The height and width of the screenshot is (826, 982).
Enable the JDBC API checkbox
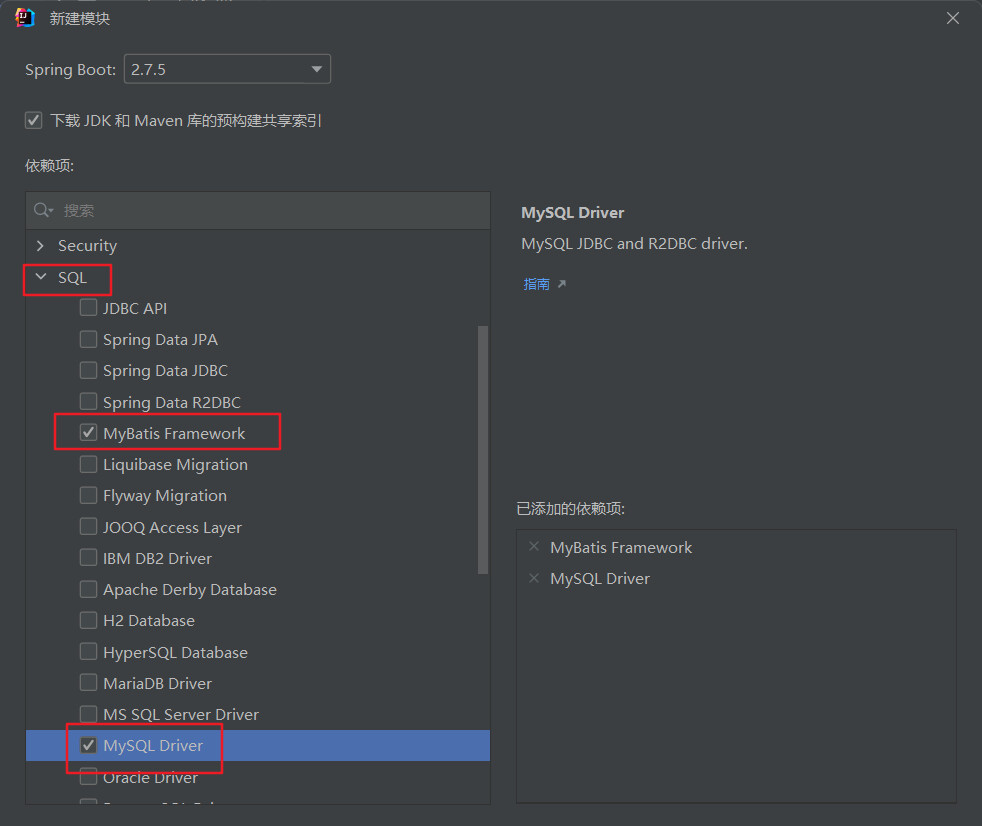pyautogui.click(x=88, y=307)
